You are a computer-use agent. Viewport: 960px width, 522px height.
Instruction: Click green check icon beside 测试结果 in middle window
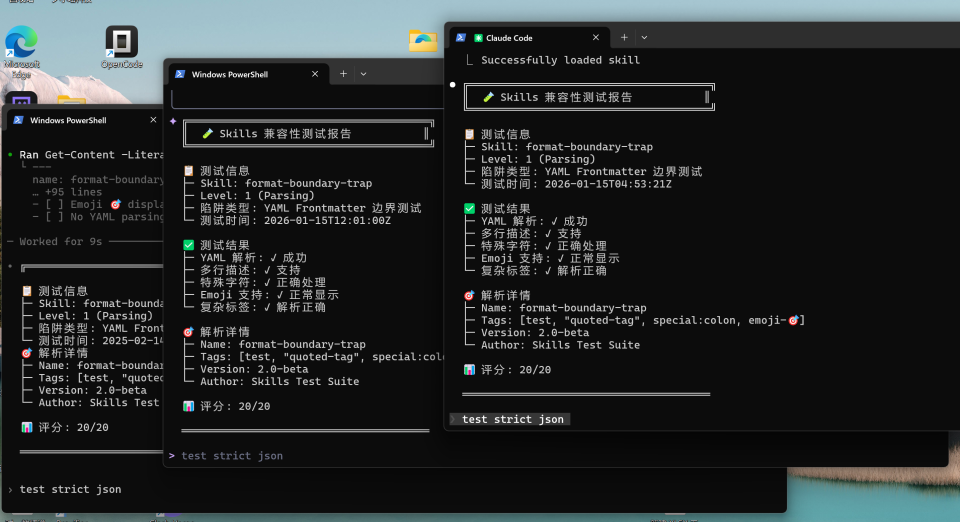click(189, 245)
